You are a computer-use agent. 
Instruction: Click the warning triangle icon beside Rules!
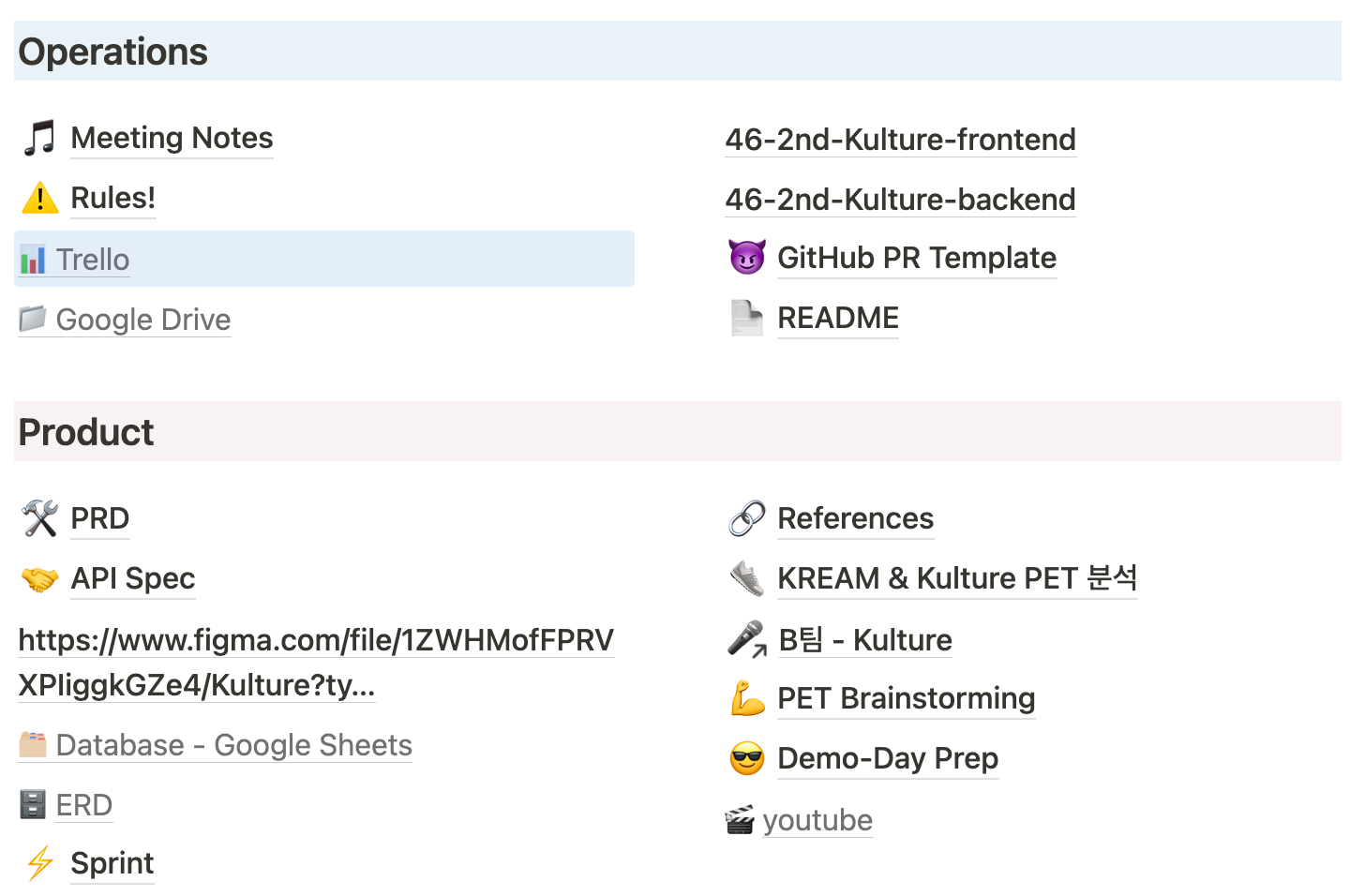(39, 198)
